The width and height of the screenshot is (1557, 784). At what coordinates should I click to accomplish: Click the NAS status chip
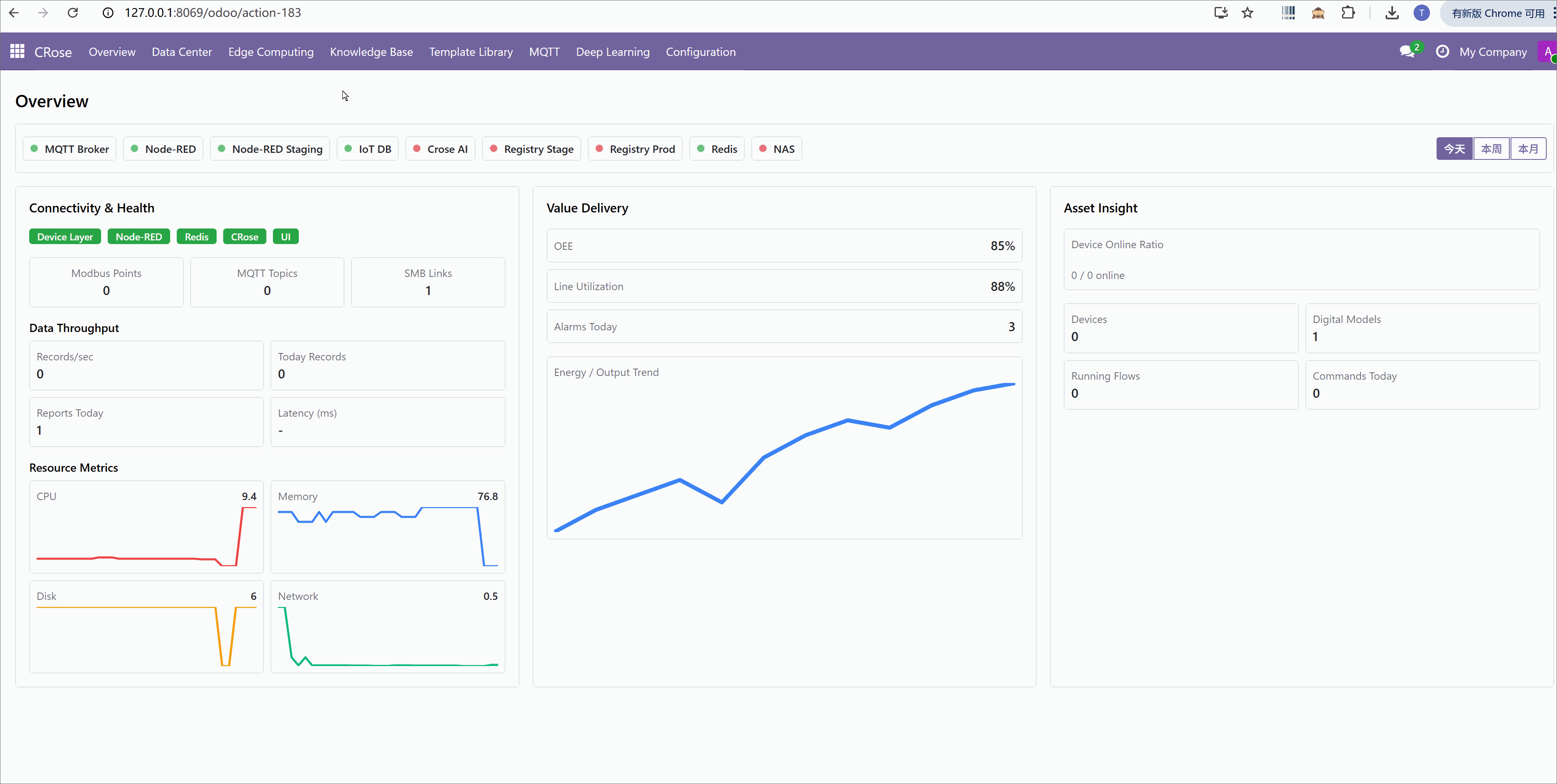tap(777, 149)
